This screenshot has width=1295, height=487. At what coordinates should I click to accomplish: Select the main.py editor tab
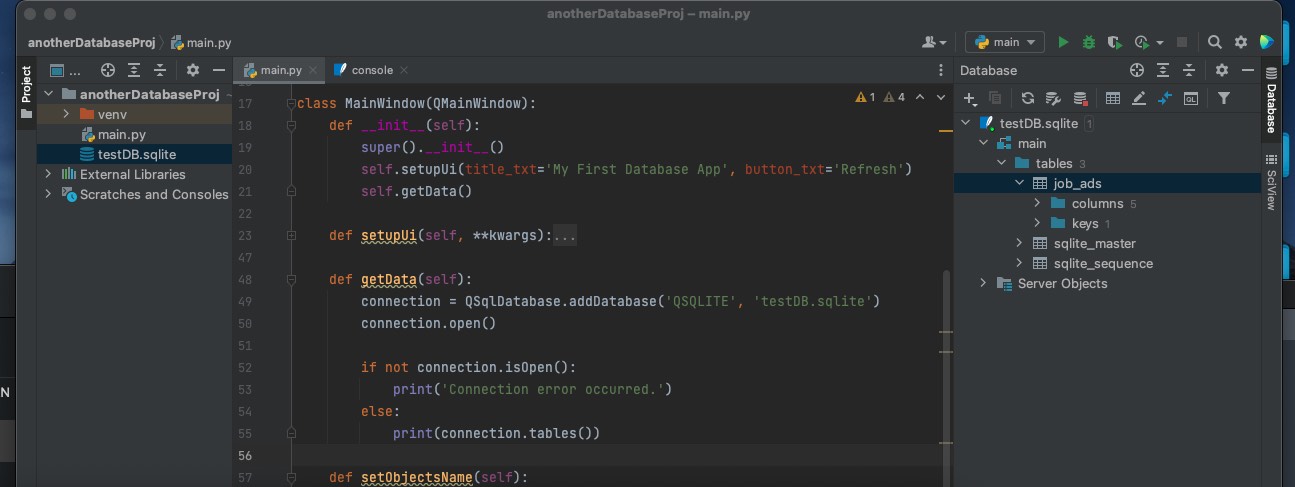point(280,70)
